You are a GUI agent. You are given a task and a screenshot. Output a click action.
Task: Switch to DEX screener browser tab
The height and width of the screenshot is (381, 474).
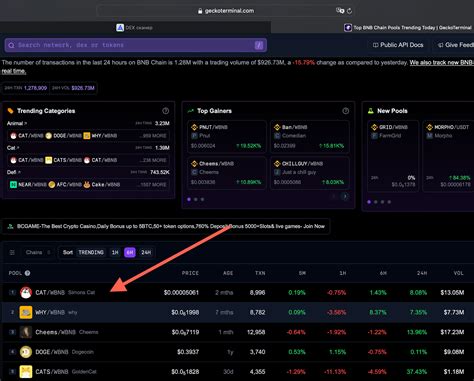click(x=135, y=28)
